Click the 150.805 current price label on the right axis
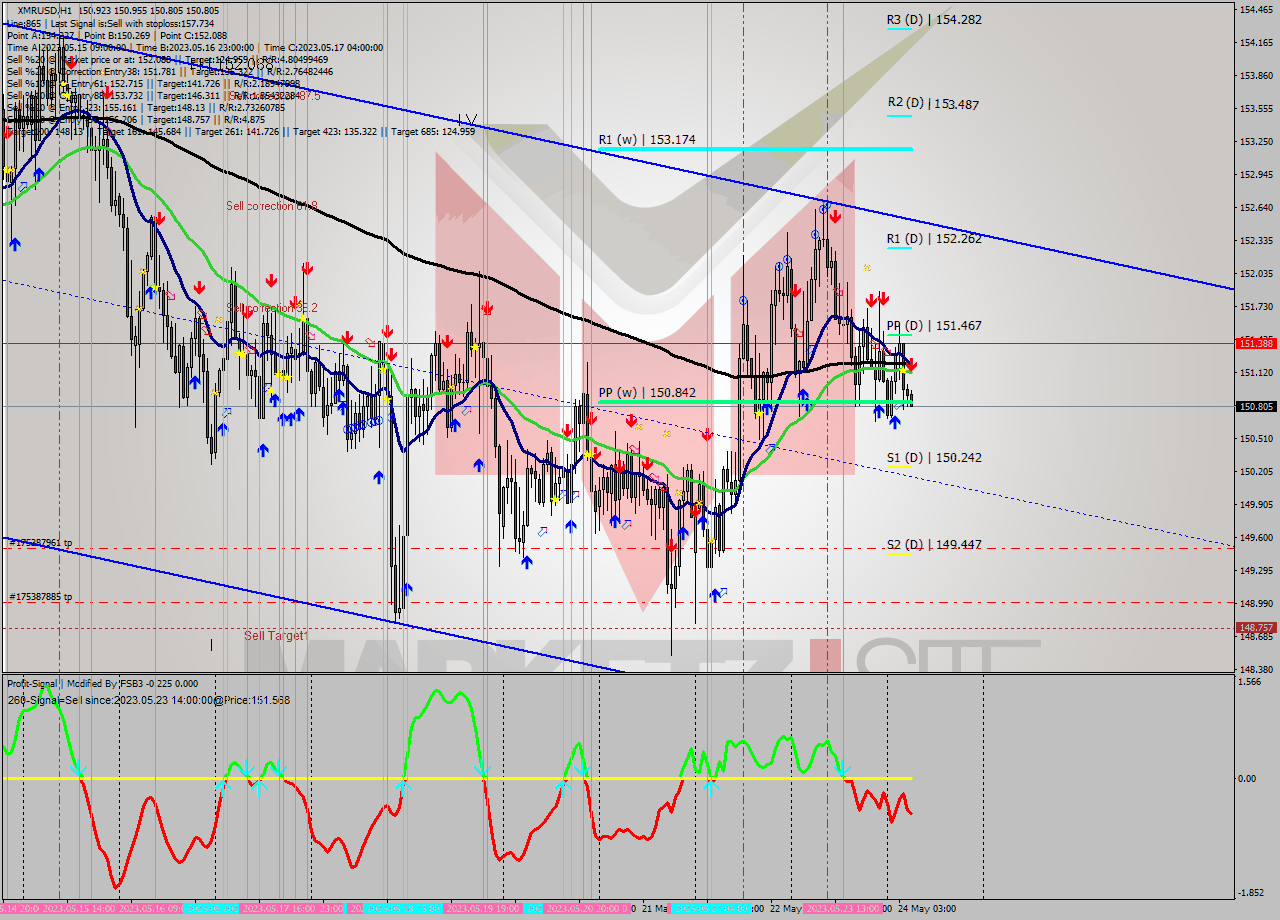 pyautogui.click(x=1254, y=405)
